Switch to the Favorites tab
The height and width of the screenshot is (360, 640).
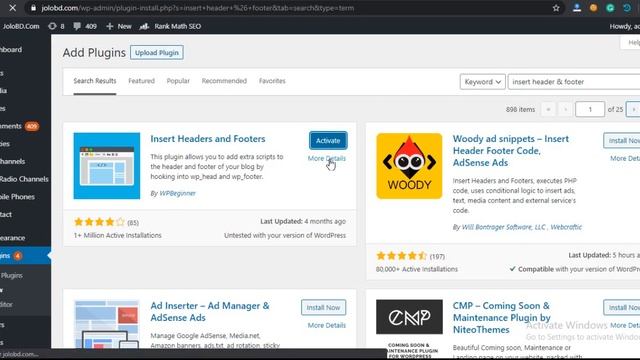pyautogui.click(x=272, y=81)
